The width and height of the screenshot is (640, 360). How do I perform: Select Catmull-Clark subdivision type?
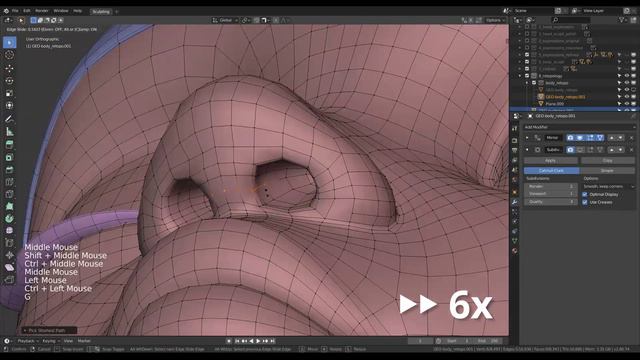click(551, 171)
